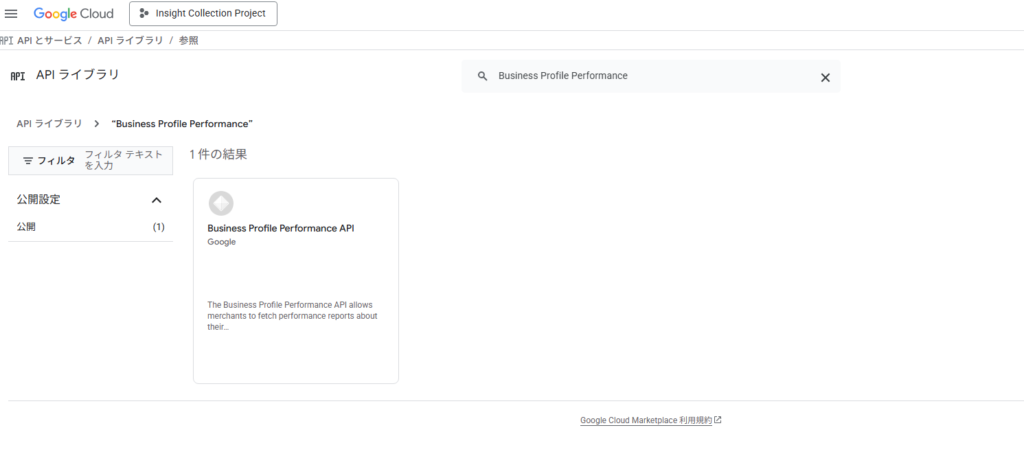Click the API card description text

tap(291, 315)
